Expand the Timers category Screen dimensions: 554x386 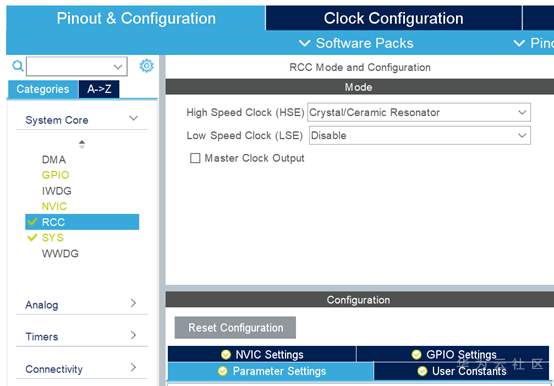click(x=133, y=335)
